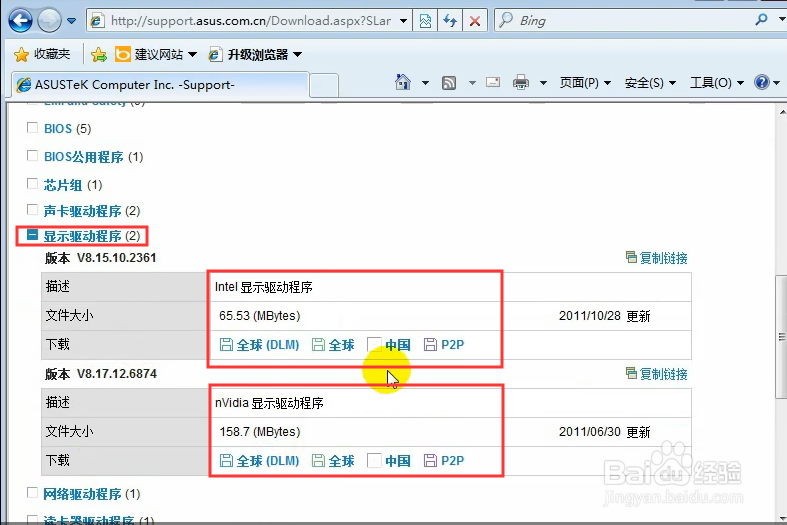Expand the Home button dropdown arrow
Image resolution: width=787 pixels, height=525 pixels.
(x=425, y=82)
